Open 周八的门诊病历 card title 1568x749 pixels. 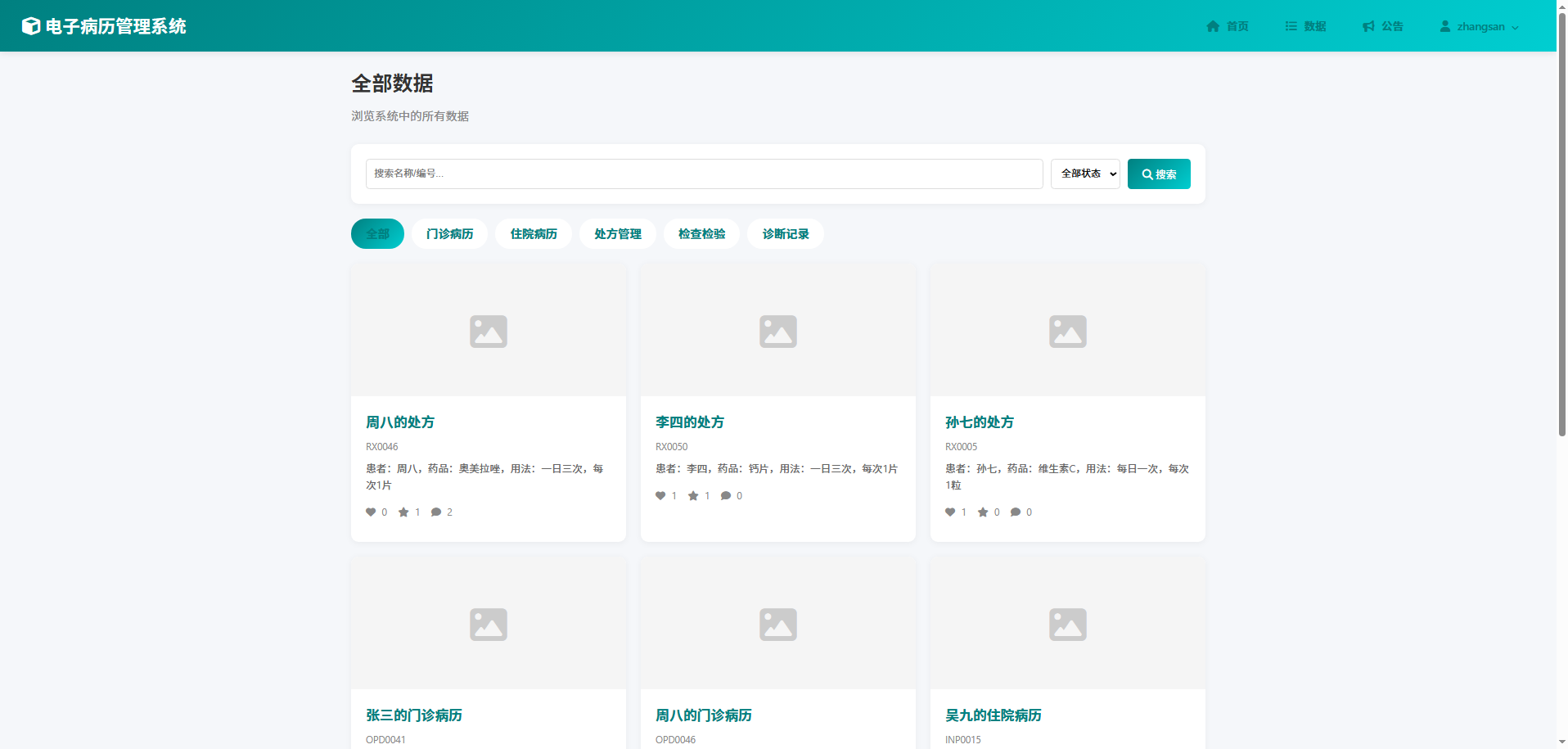[704, 715]
